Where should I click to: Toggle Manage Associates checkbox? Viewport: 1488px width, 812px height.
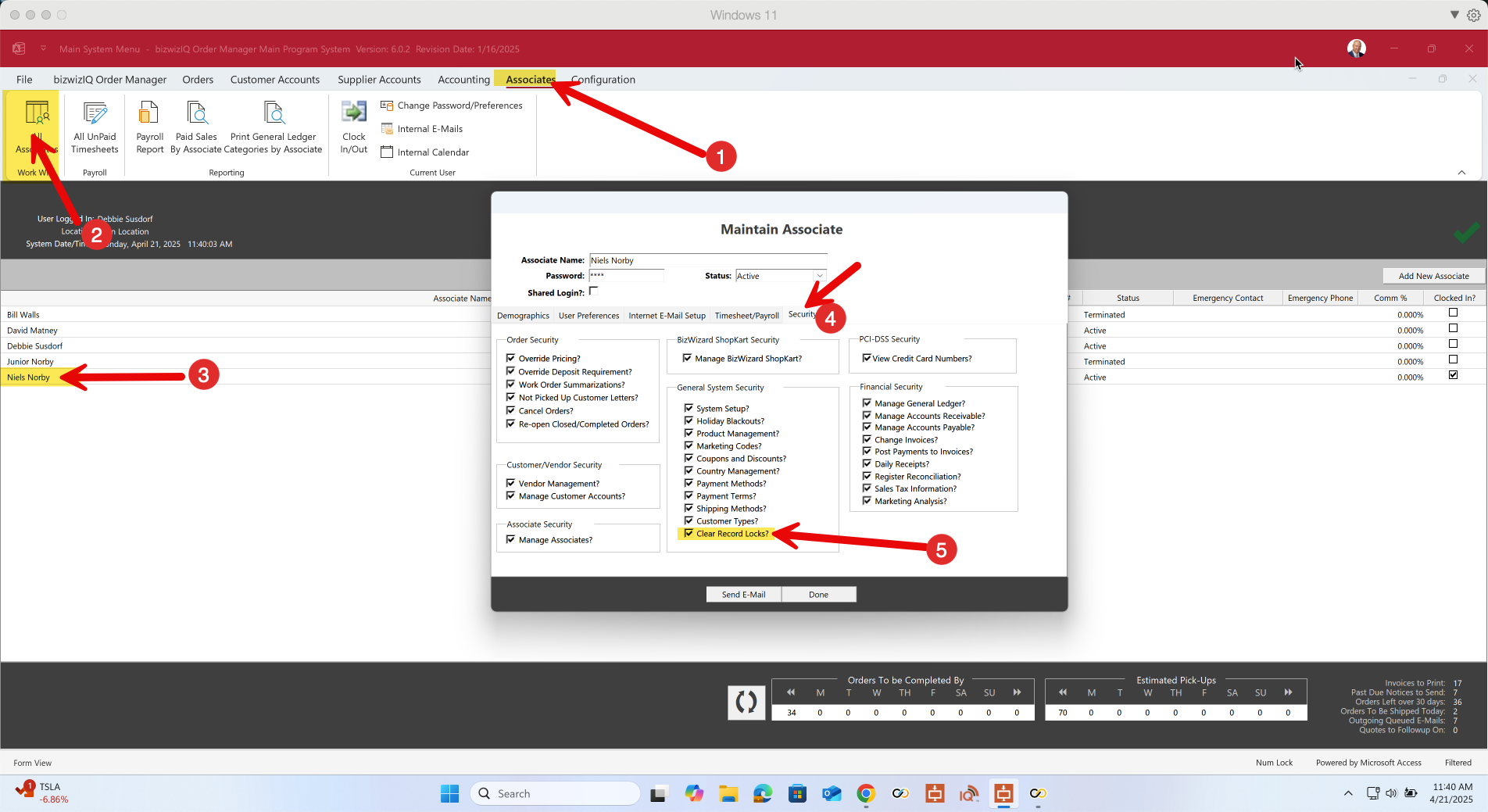click(510, 539)
